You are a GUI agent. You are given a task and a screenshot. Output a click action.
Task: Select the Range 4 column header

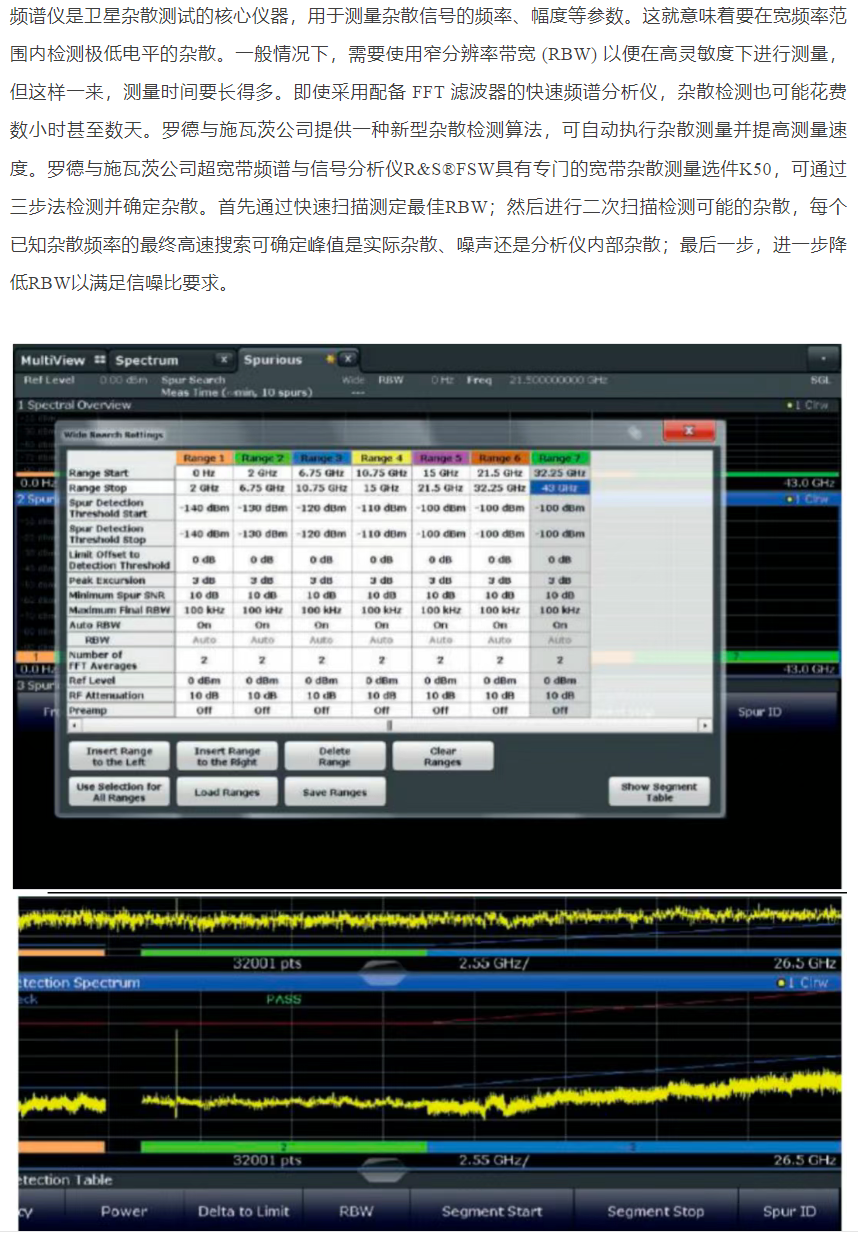(x=381, y=458)
